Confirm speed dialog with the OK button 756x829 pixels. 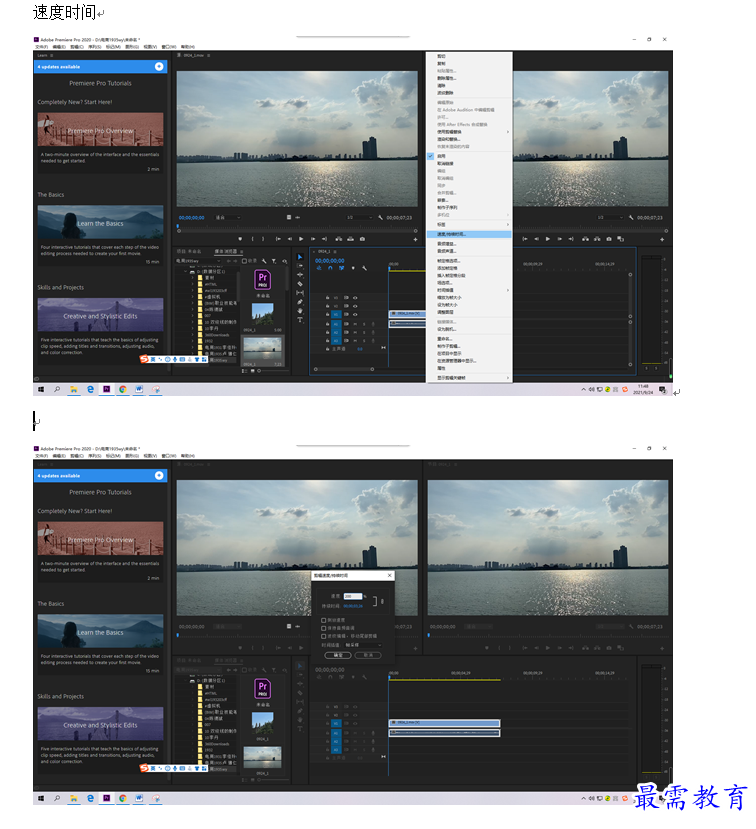click(x=338, y=655)
